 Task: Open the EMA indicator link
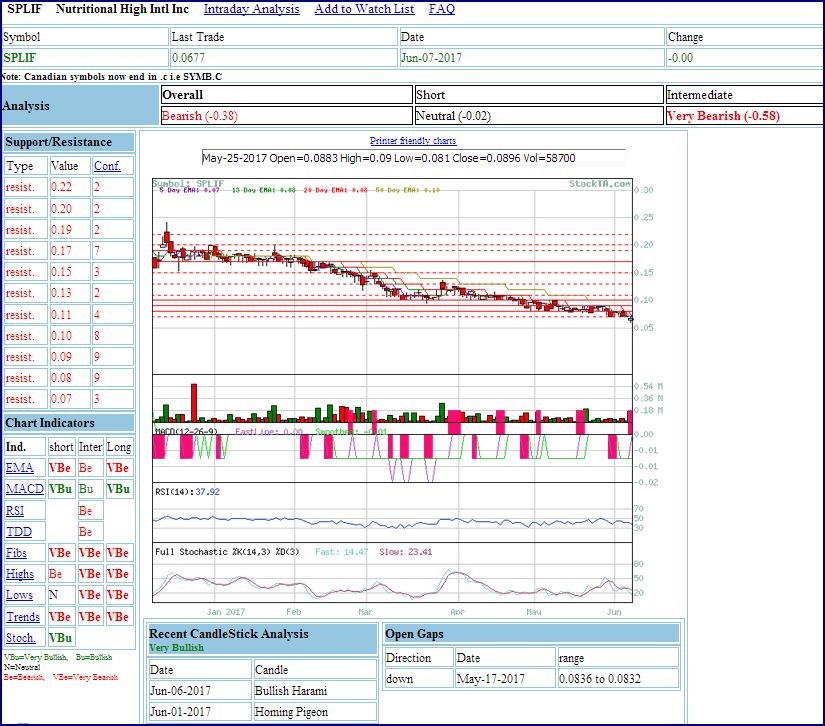19,468
